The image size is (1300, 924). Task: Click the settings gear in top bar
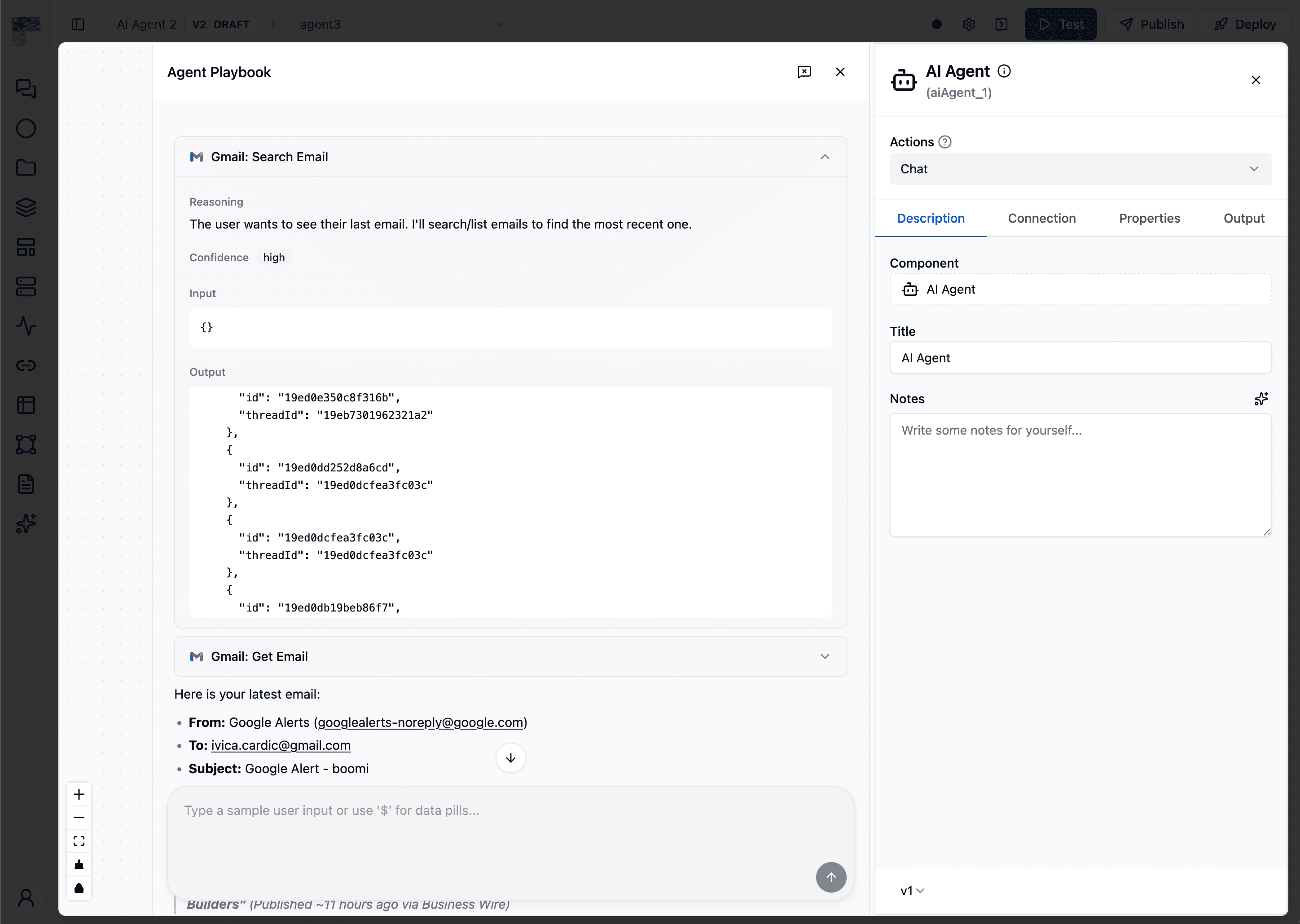pos(970,24)
